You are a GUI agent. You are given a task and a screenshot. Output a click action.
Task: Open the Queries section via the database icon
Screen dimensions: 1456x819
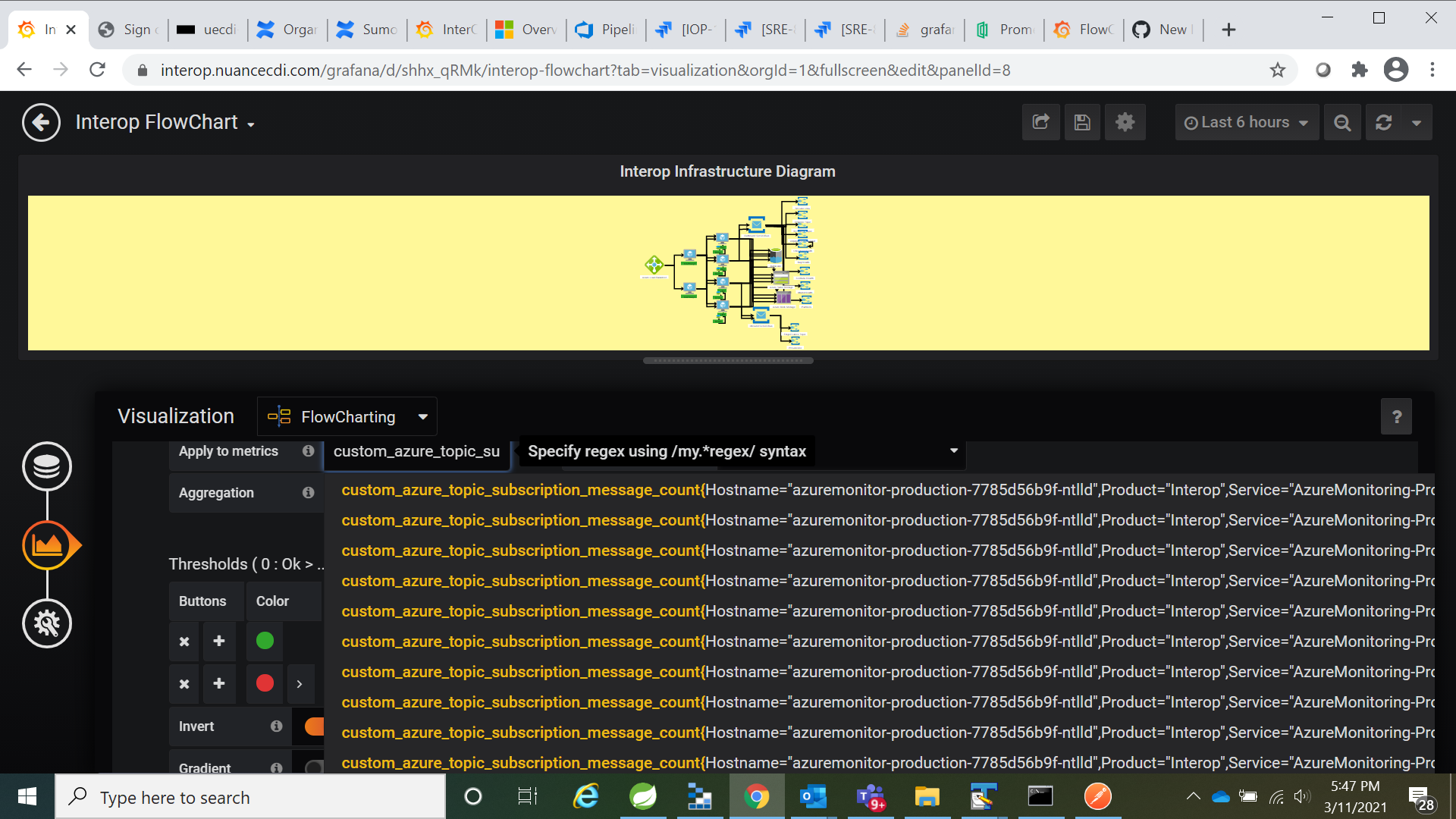47,466
